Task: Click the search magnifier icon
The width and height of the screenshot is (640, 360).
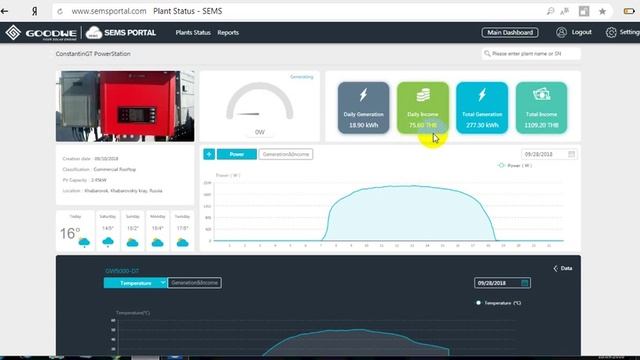Action: pyautogui.click(x=487, y=53)
